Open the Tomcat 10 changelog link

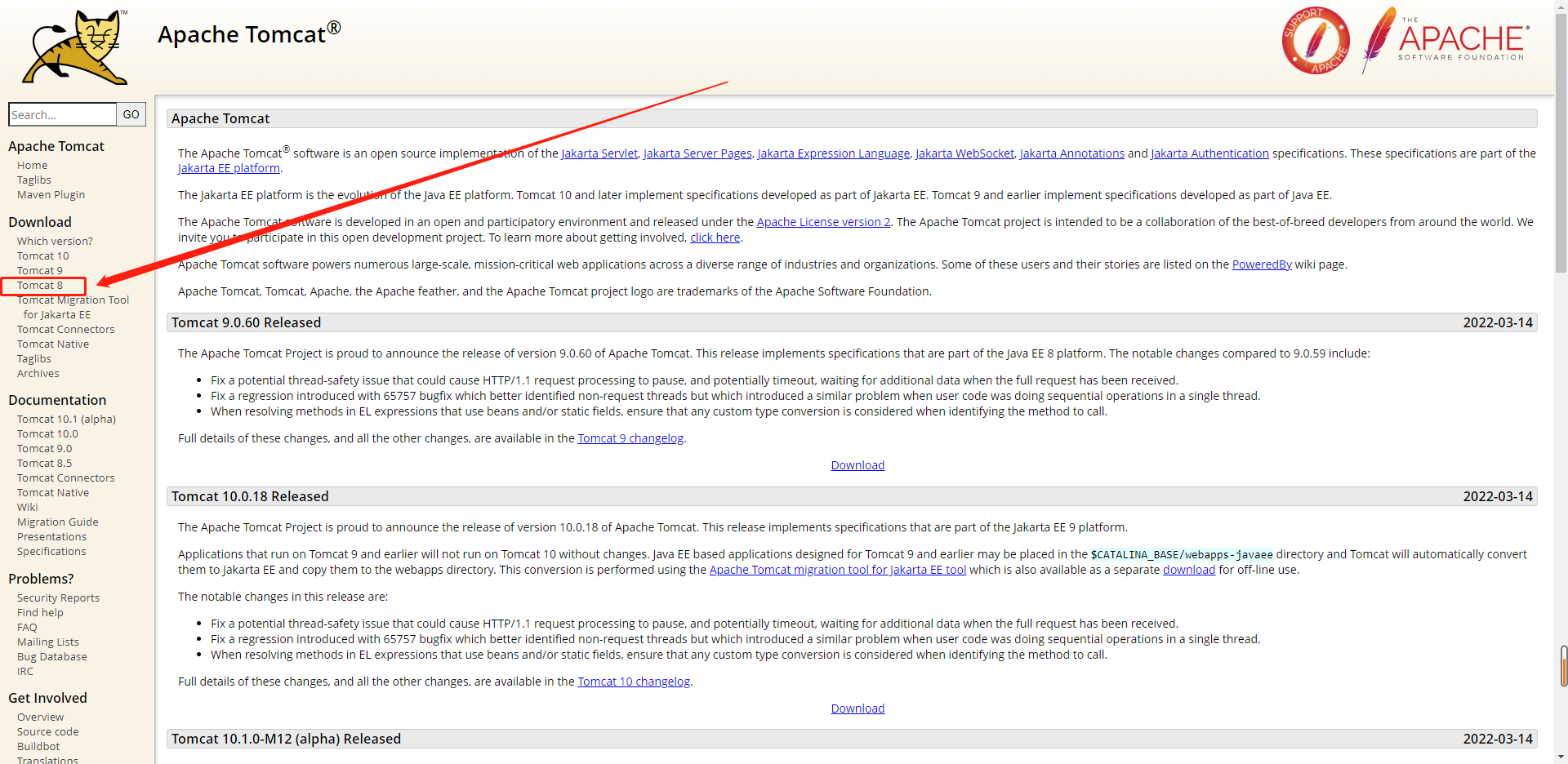[634, 682]
